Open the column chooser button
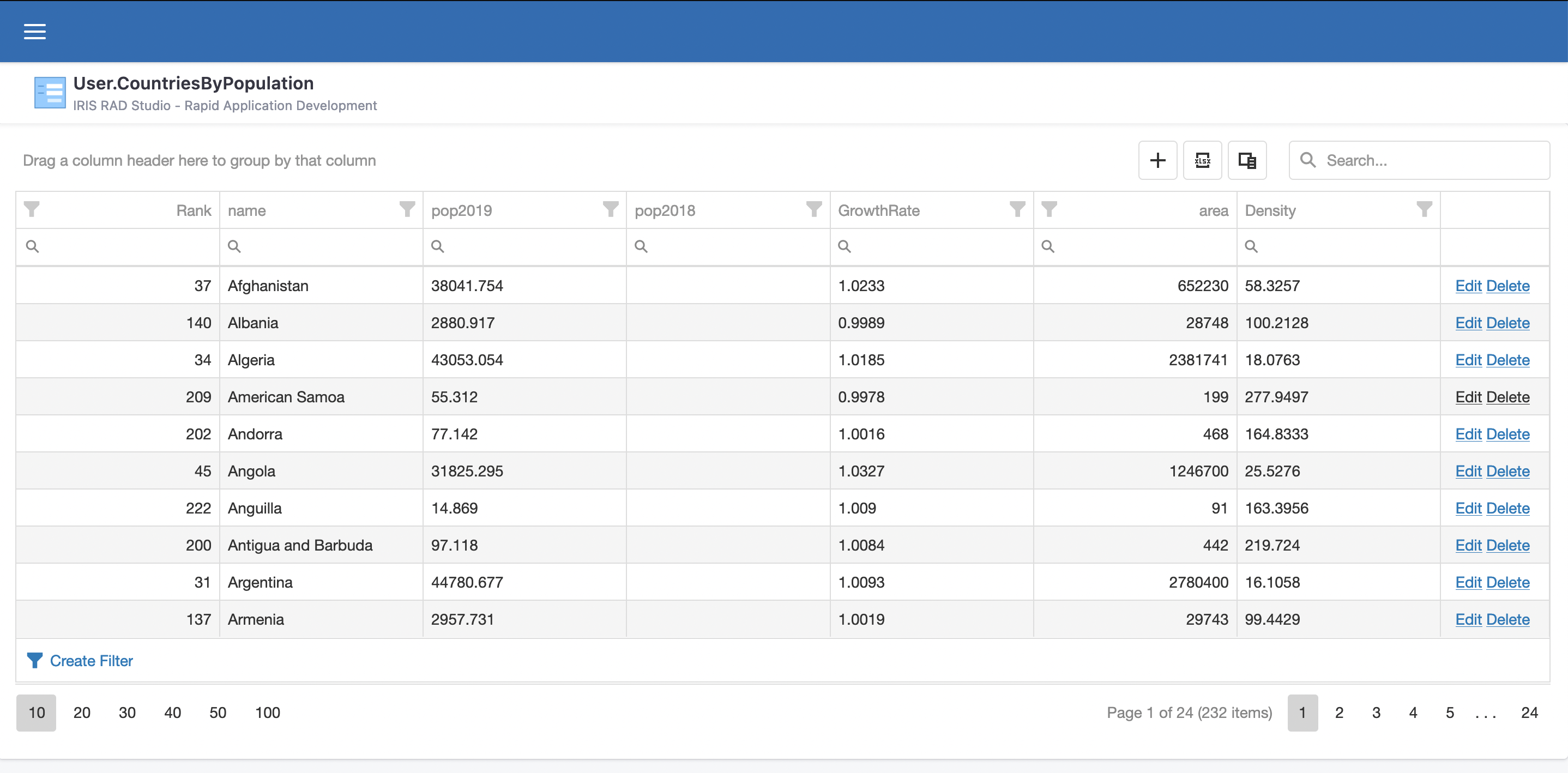Screen dimensions: 1568x773 1247,161
